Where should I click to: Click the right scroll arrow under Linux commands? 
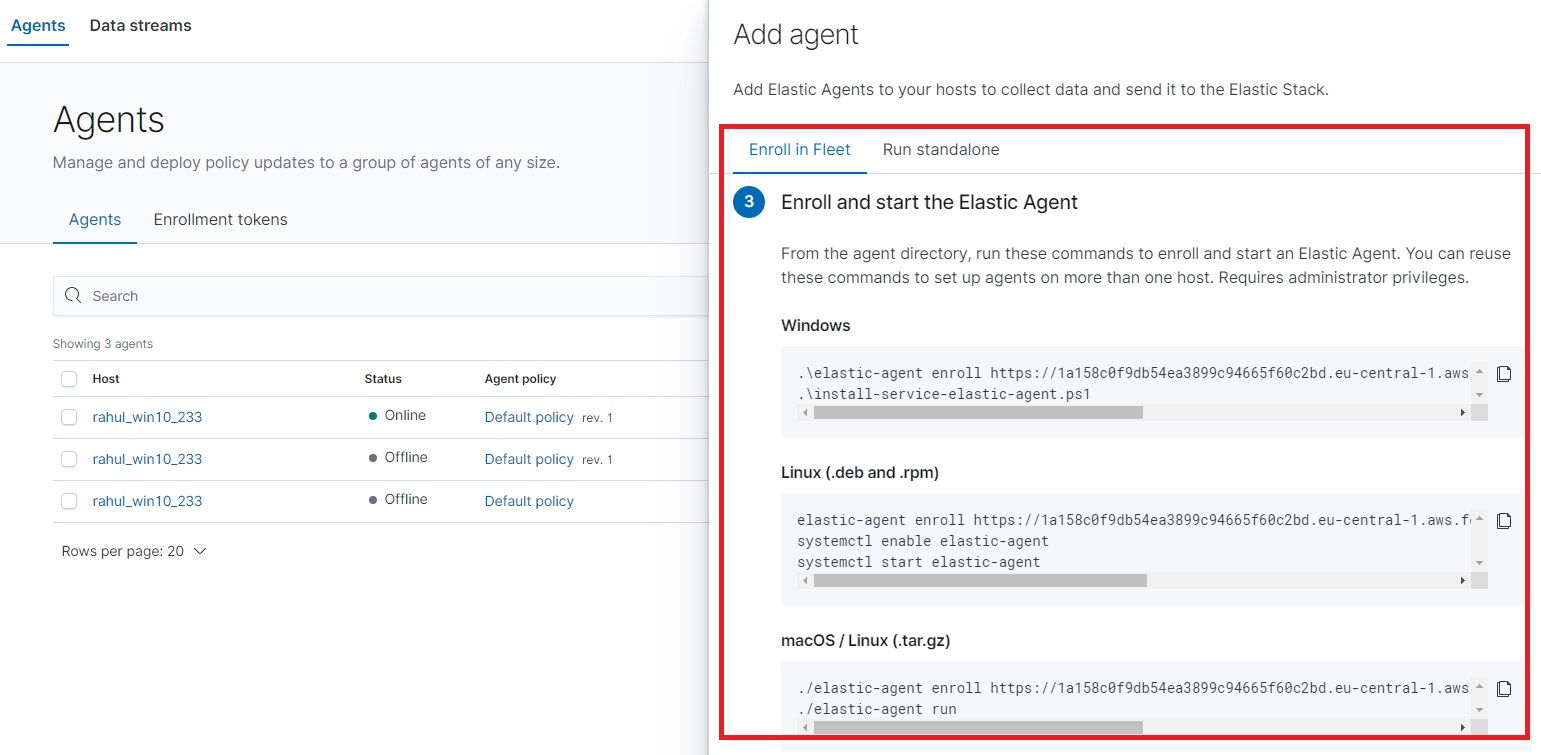tap(1463, 580)
